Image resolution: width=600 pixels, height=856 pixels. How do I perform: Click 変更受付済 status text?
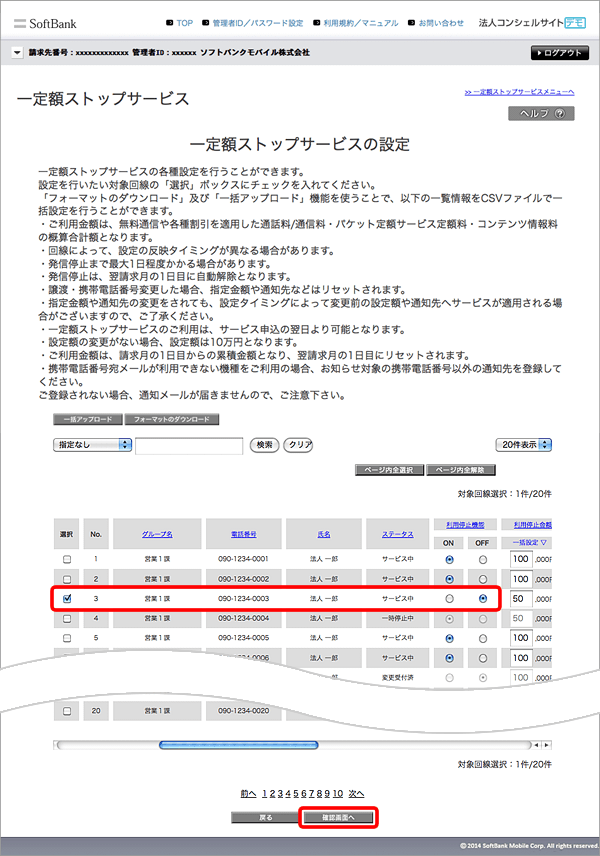(397, 677)
